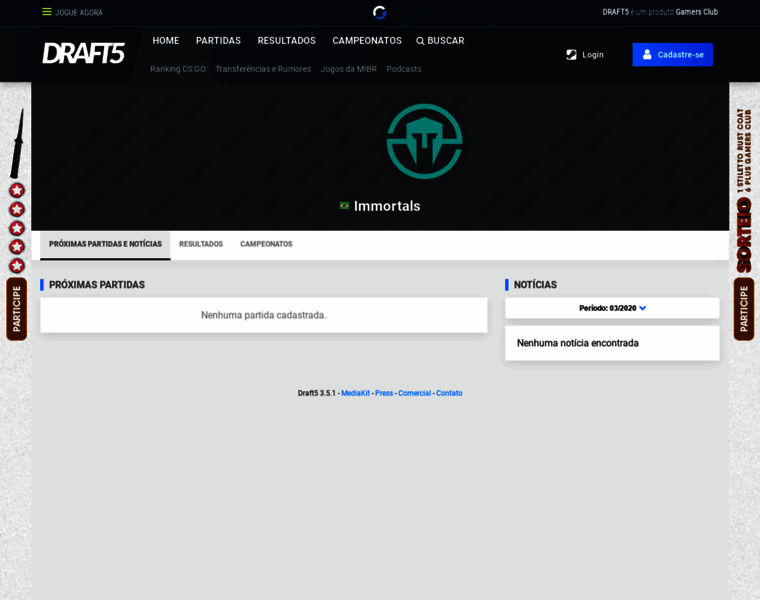Switch to the Campeonatos tab
Screen dimensions: 760x600
click(266, 244)
